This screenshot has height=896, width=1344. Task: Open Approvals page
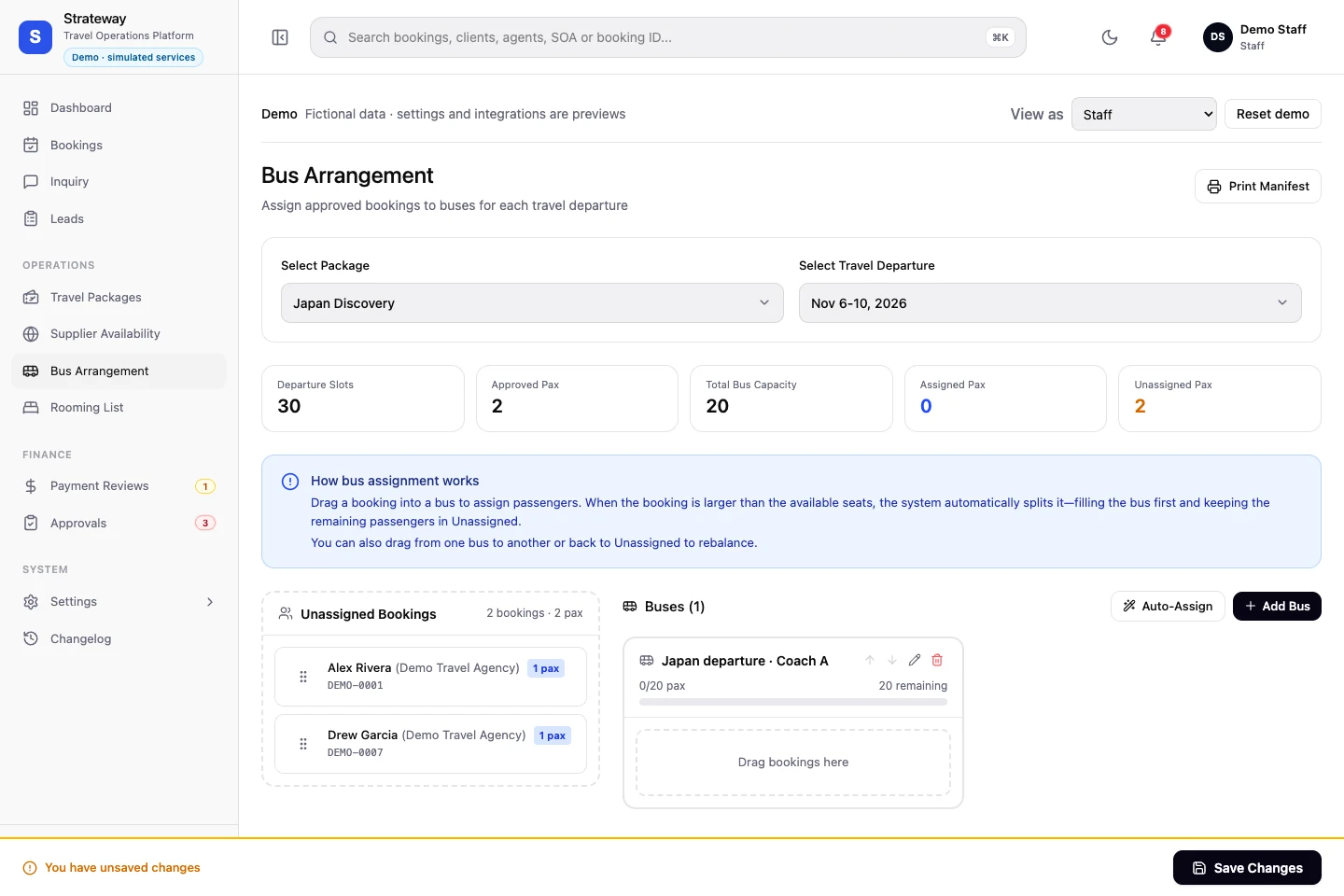click(119, 524)
